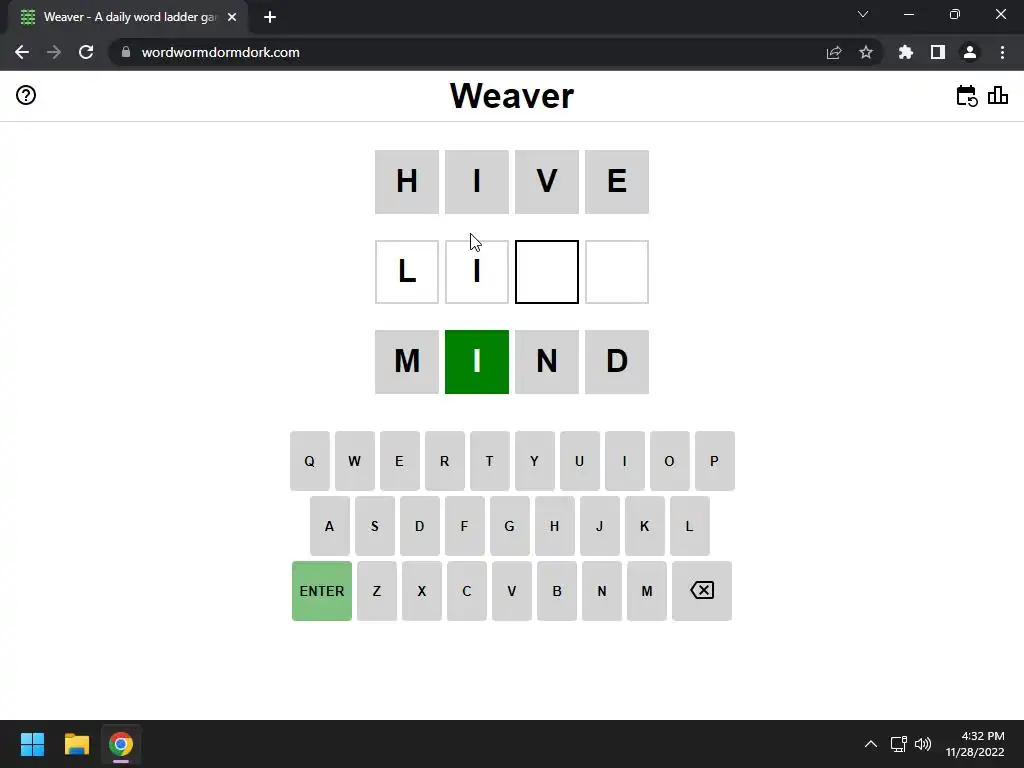The image size is (1024, 768).
Task: Tap the P key on the keyboard
Action: pos(715,461)
